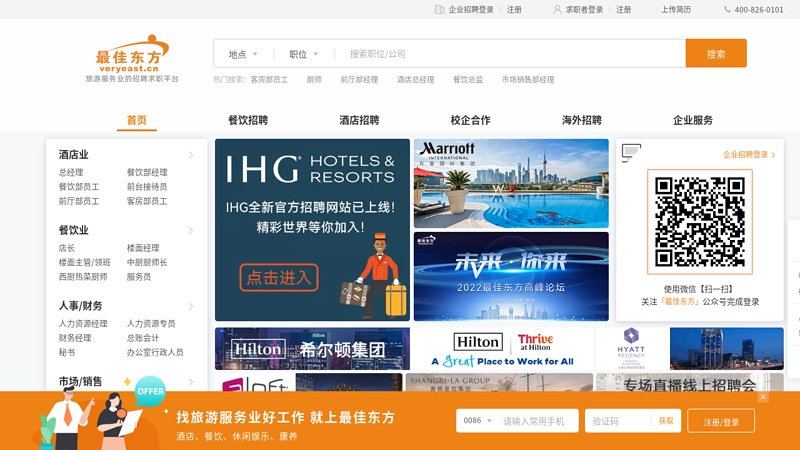Open the Marriott International banner

pos(511,184)
